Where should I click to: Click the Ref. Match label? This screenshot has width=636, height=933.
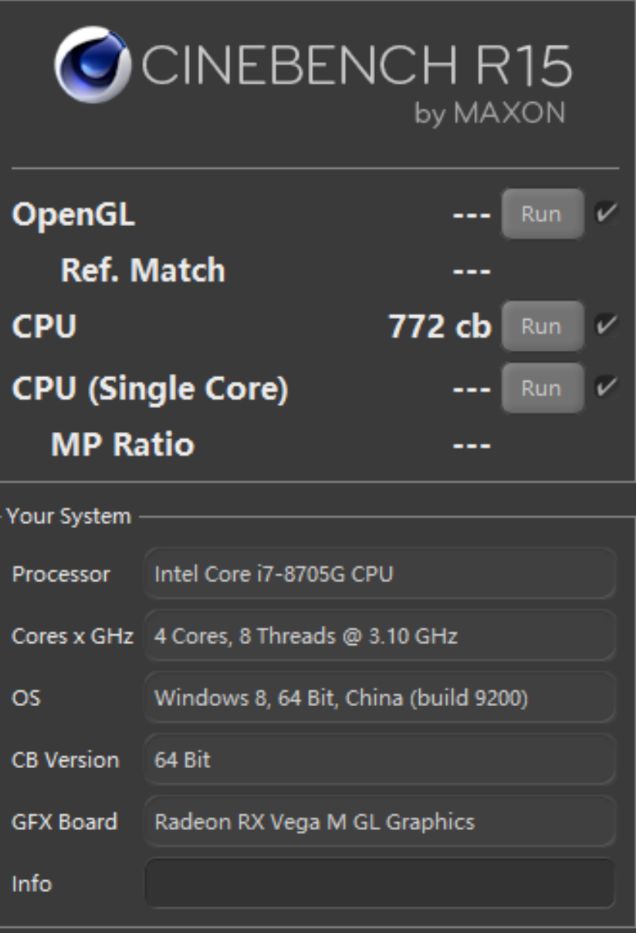[143, 270]
